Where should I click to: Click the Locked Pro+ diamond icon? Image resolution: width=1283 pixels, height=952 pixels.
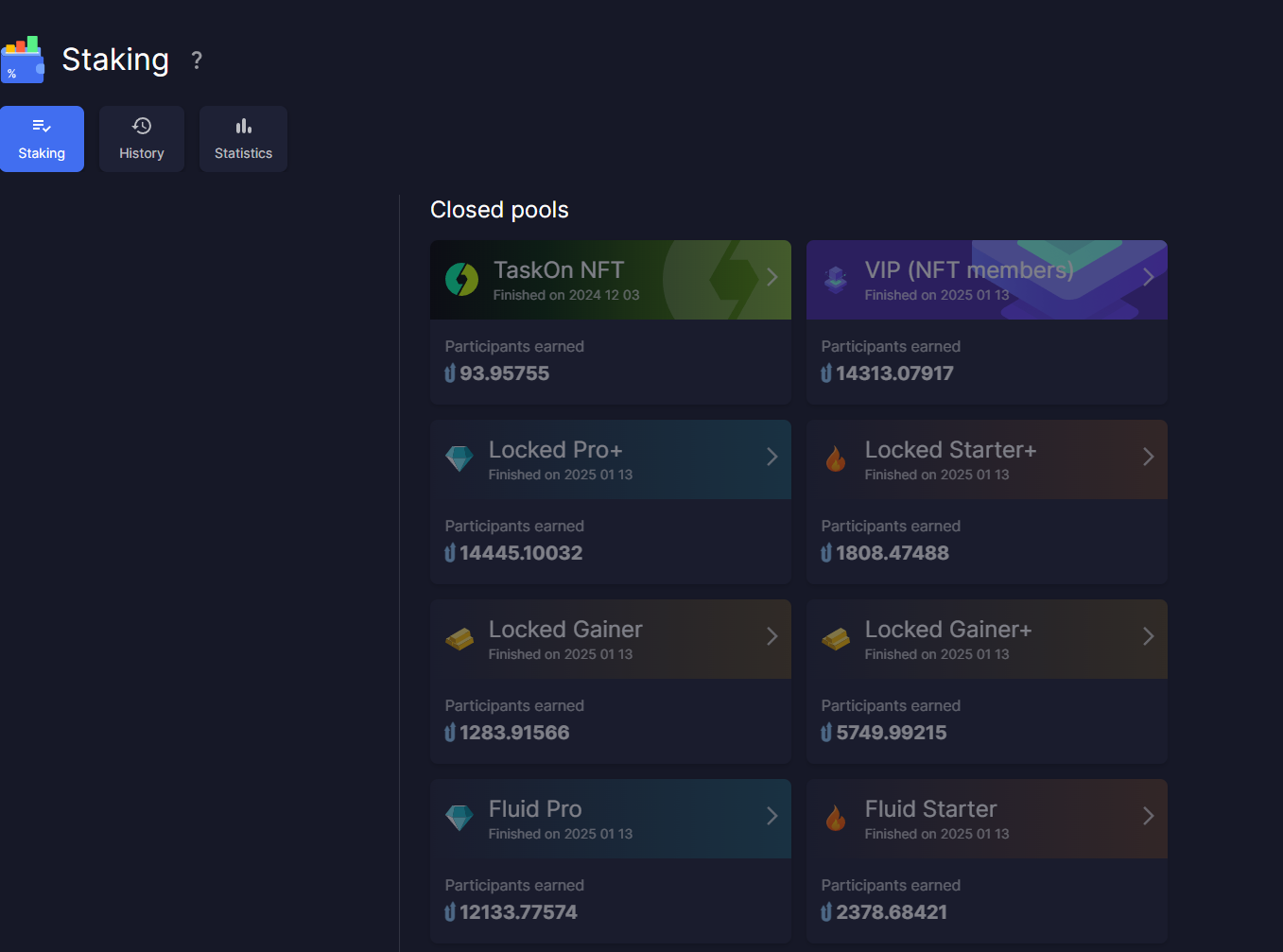tap(459, 459)
